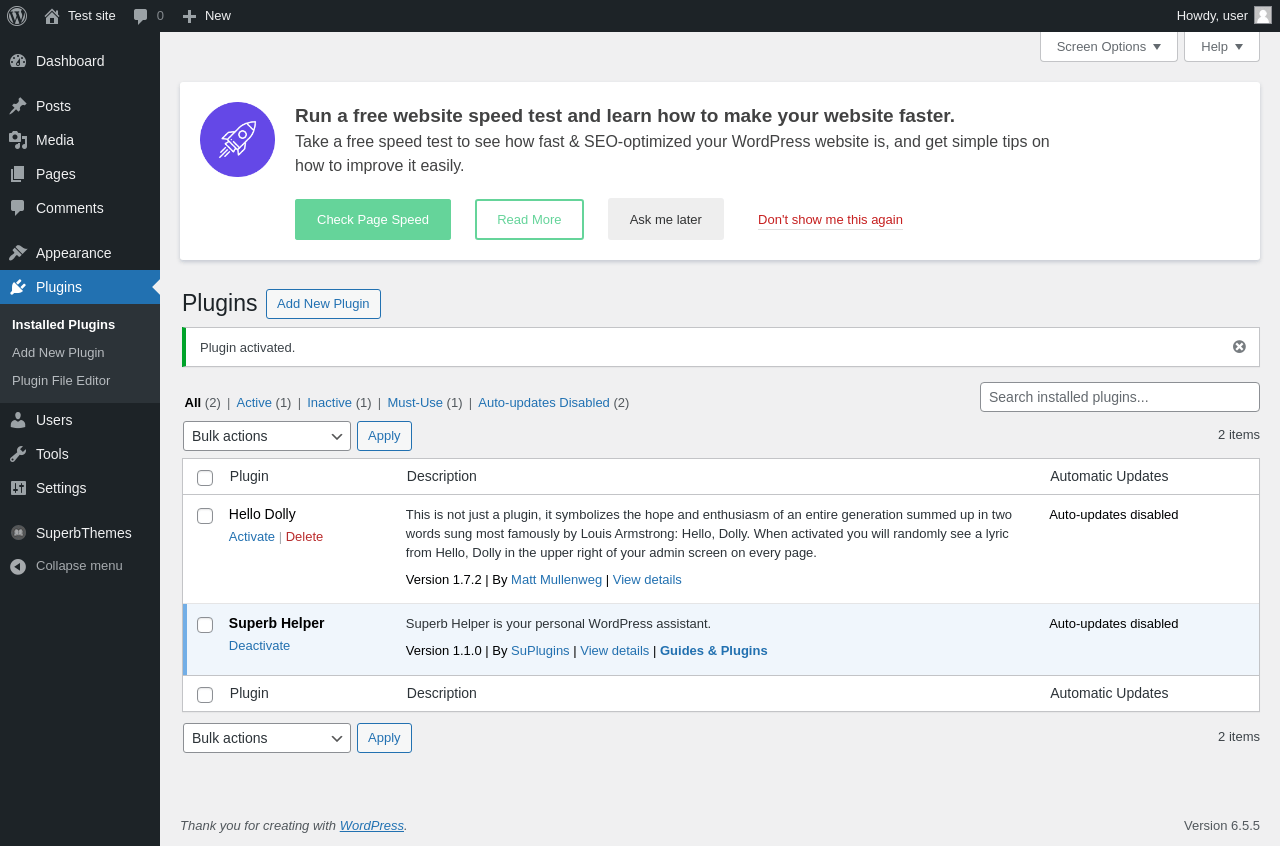
Task: Click the Settings sliders icon
Action: click(x=18, y=488)
